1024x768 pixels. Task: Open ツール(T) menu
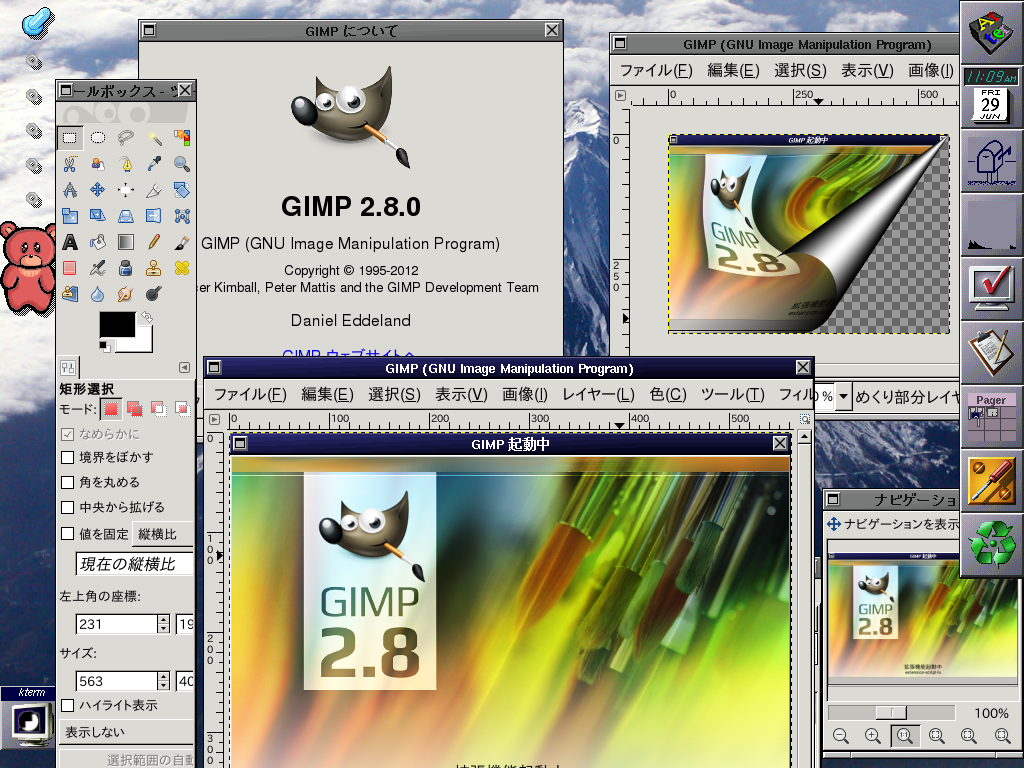732,394
